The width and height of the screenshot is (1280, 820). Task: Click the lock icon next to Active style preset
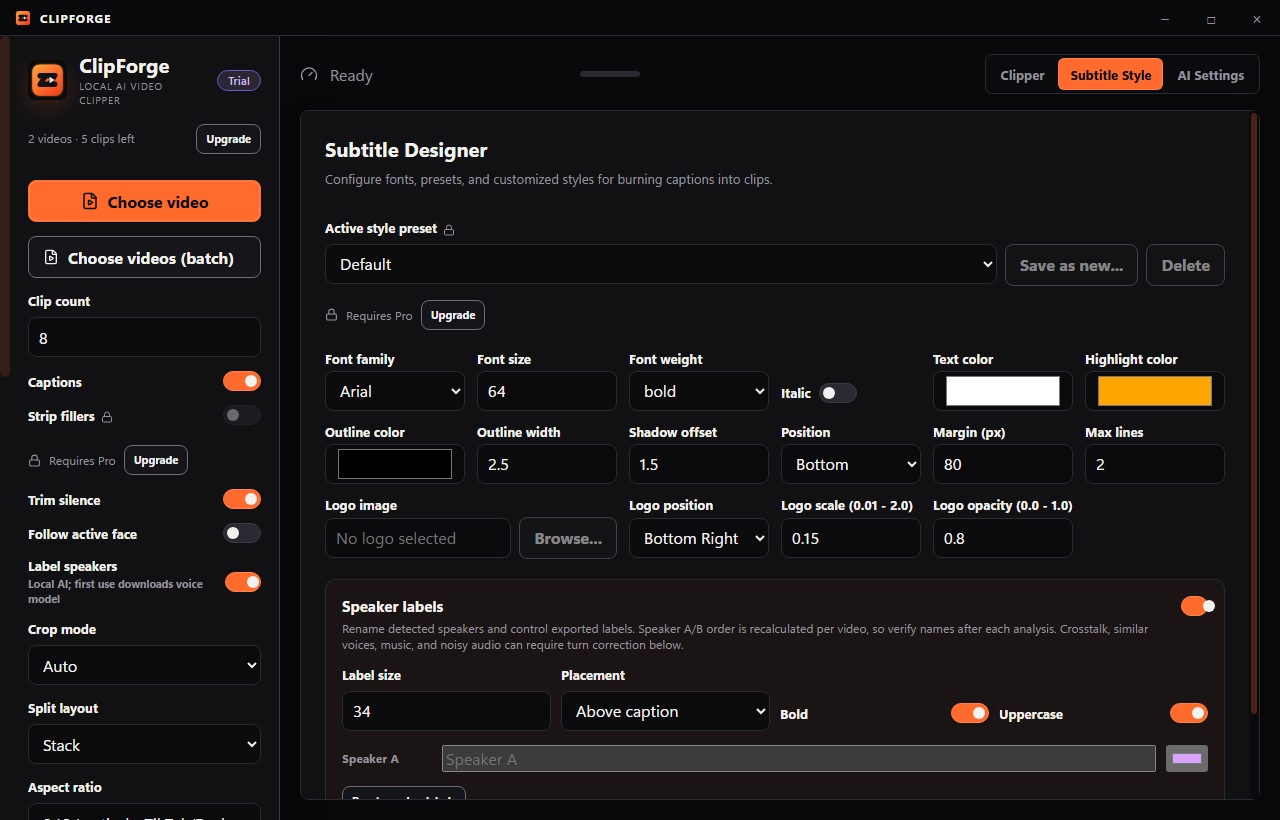coord(449,230)
